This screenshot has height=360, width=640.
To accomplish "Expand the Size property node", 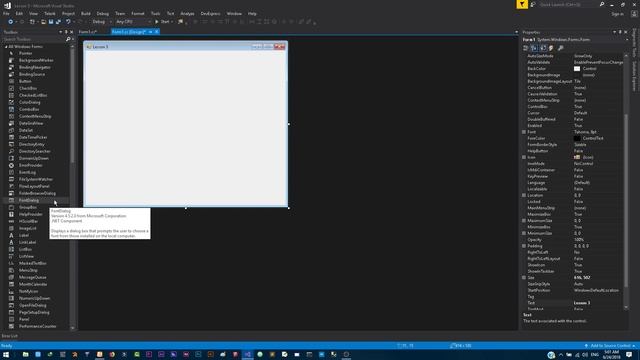I will click(524, 278).
